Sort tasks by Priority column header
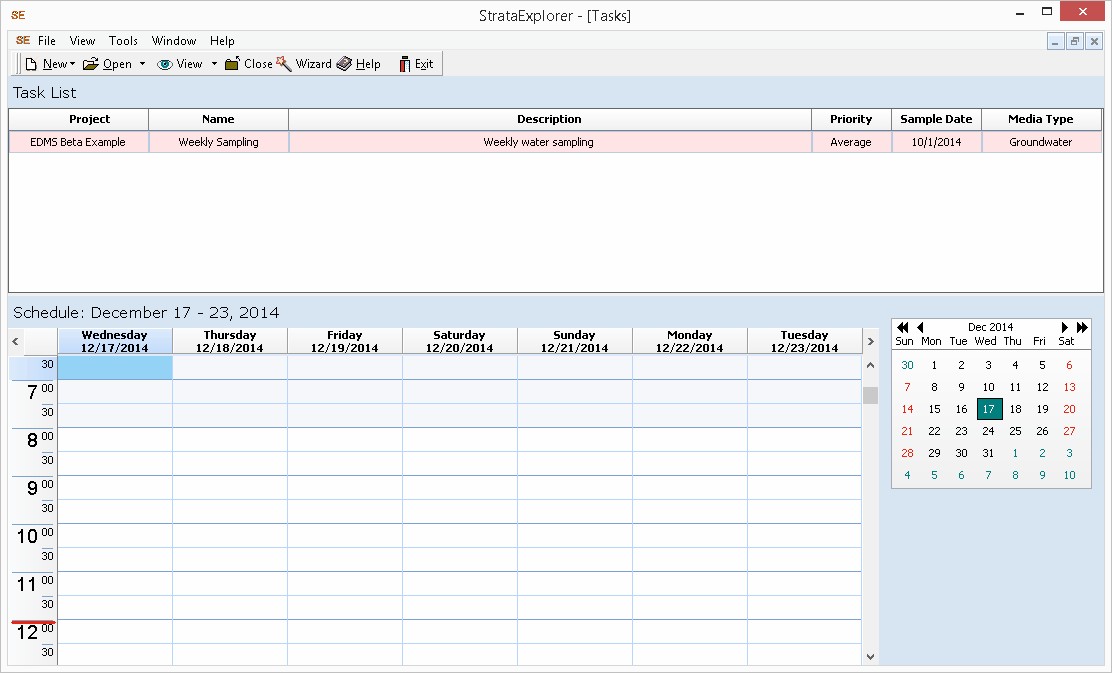This screenshot has height=673, width=1112. [x=851, y=119]
